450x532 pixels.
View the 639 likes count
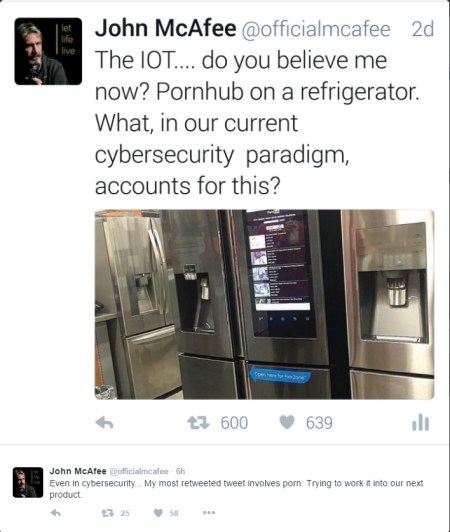[319, 423]
